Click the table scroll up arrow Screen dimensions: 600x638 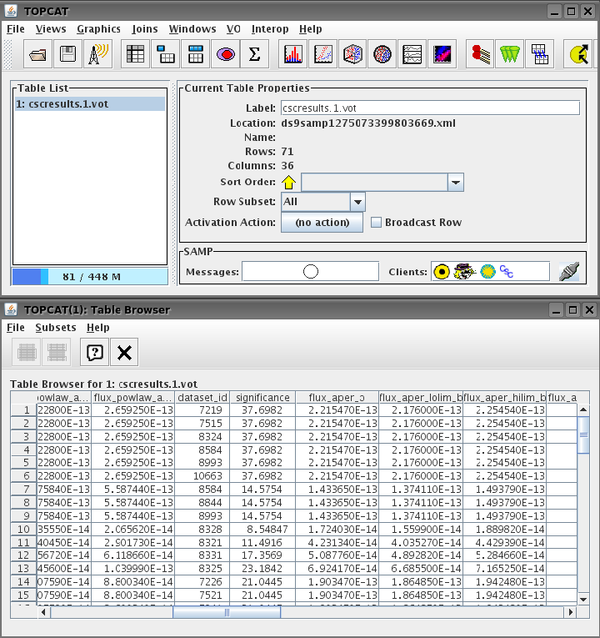coord(583,410)
